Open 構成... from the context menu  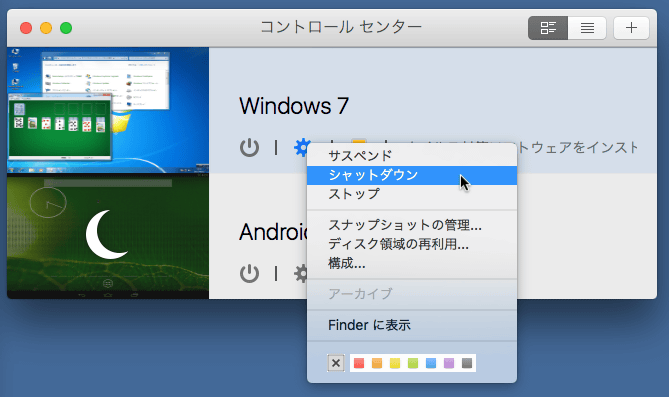pos(412,263)
